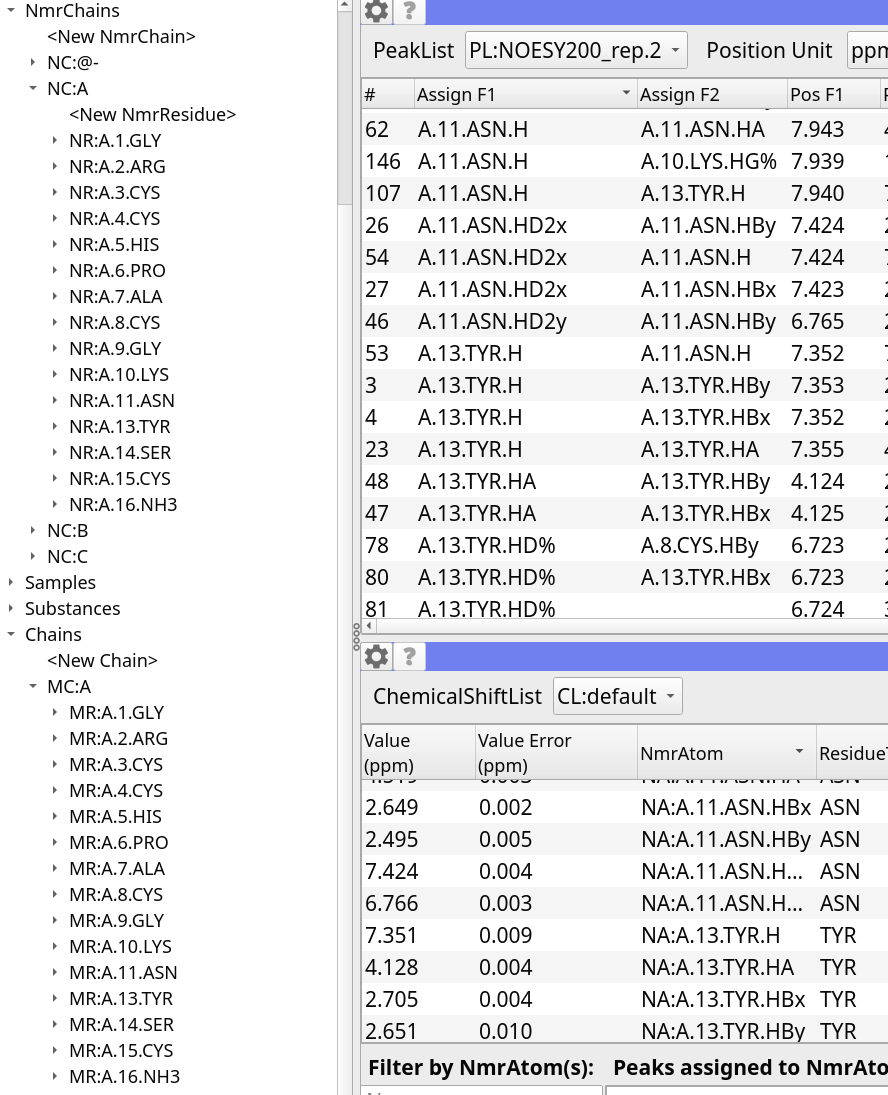
Task: Click <New NmrChain> item
Action: tap(121, 37)
